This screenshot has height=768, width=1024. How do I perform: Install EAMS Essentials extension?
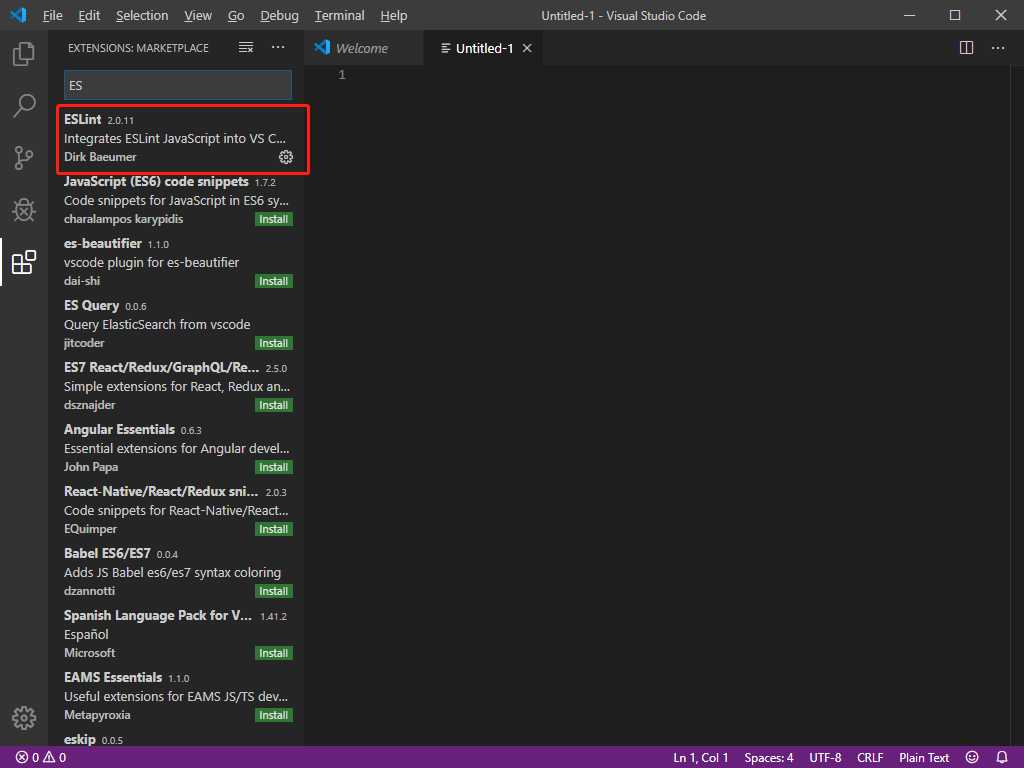274,716
